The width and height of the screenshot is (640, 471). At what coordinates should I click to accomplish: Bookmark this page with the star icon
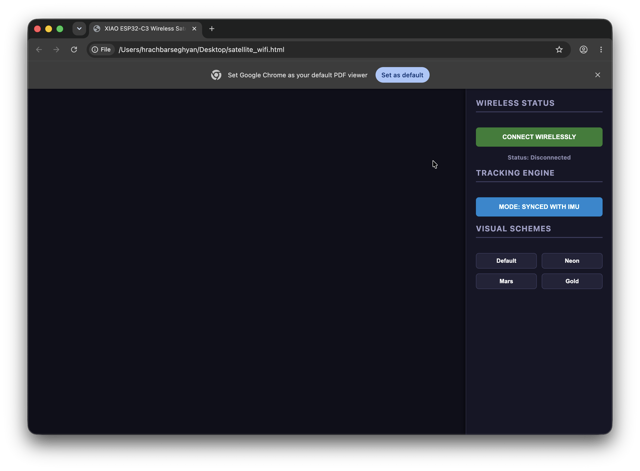(559, 49)
